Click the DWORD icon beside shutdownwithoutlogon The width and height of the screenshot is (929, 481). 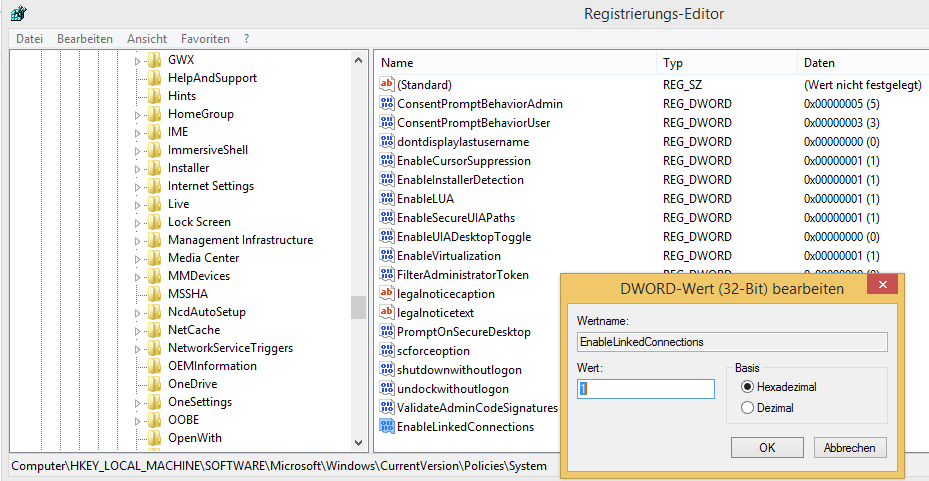tap(387, 370)
